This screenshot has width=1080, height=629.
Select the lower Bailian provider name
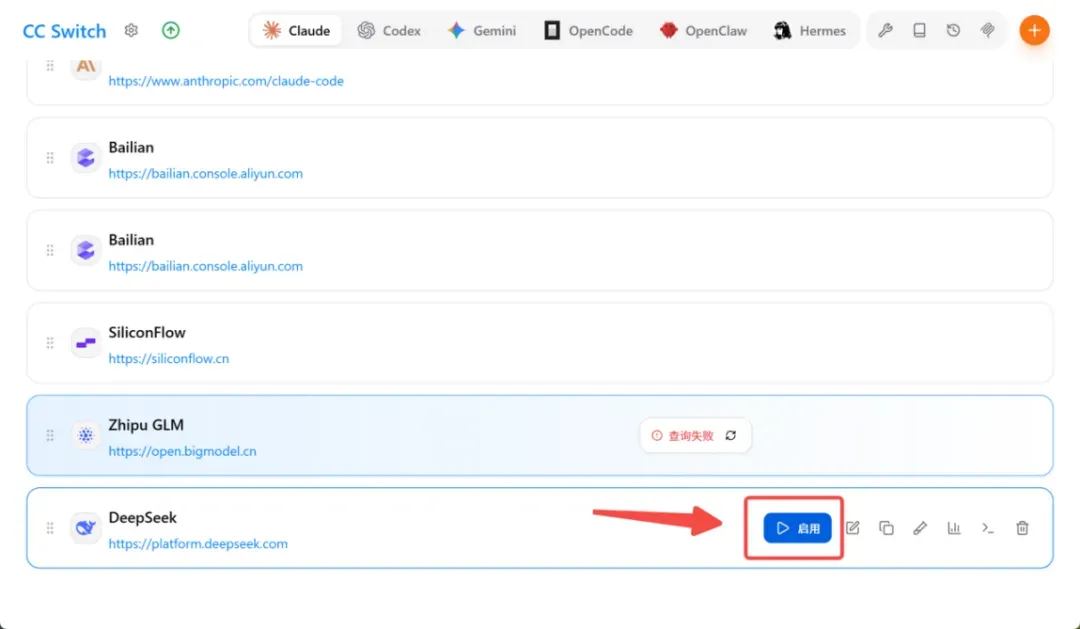click(131, 240)
